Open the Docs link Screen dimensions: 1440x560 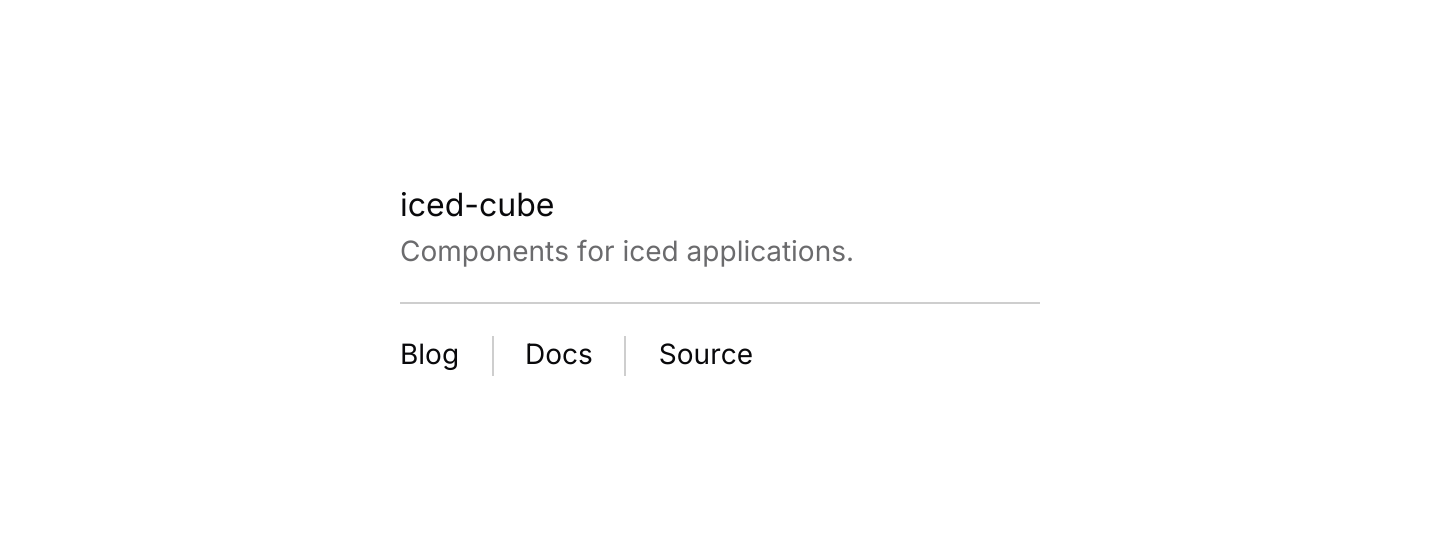point(559,355)
